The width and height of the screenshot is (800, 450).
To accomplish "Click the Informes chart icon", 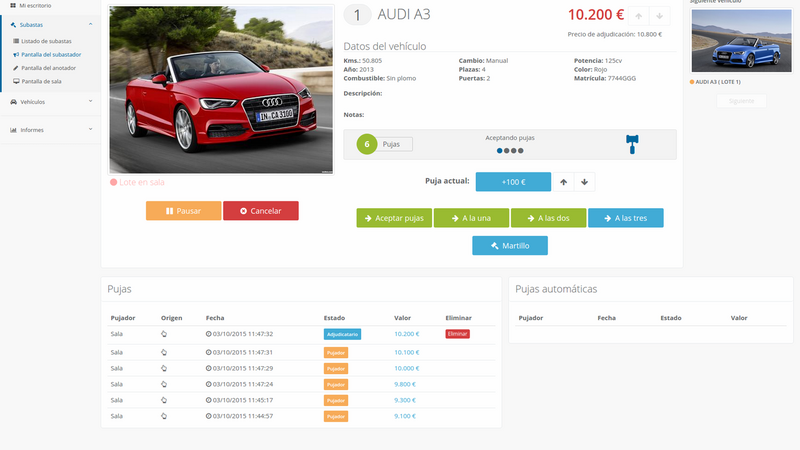I will click(13, 130).
